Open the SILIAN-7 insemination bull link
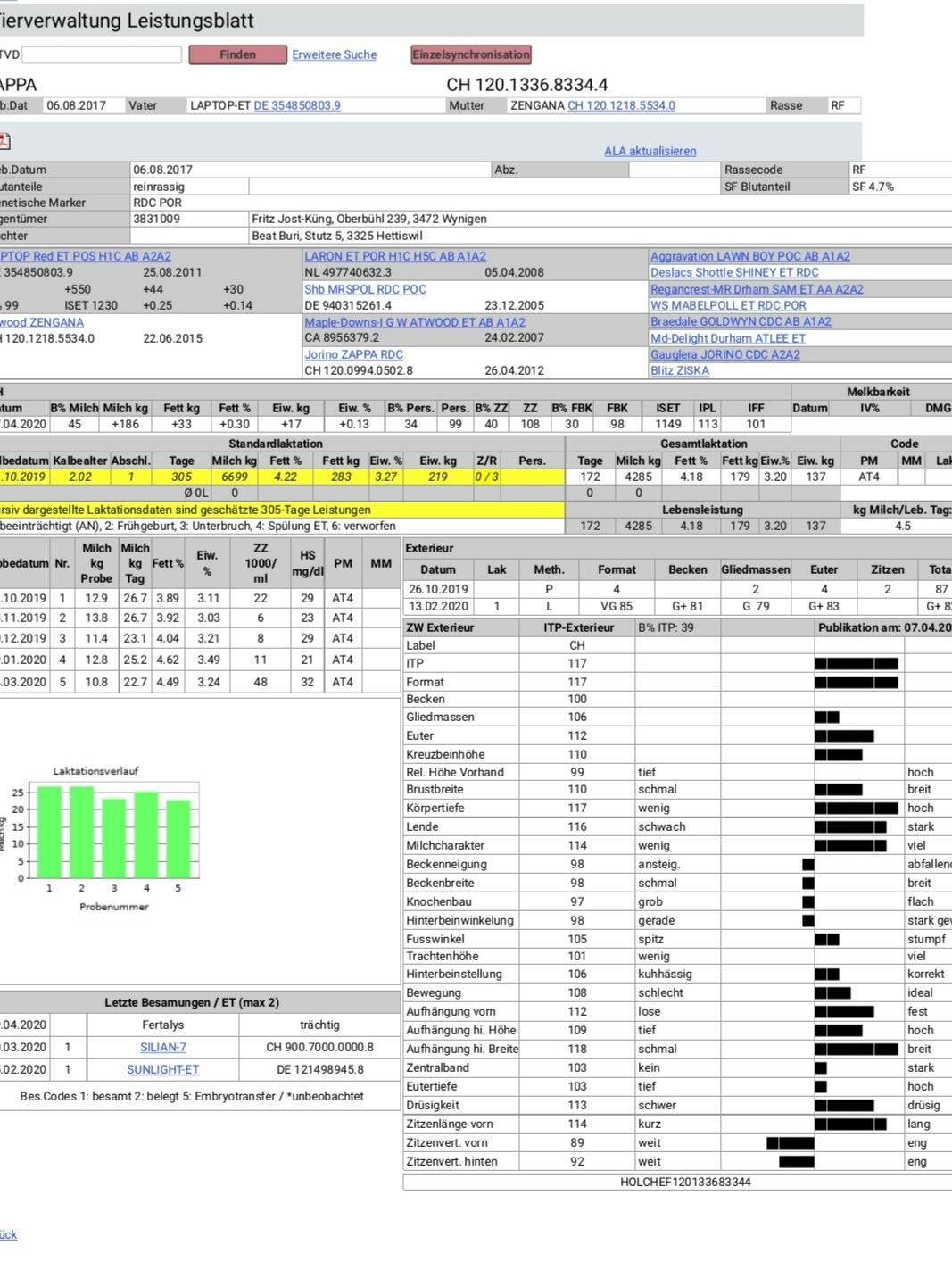The image size is (952, 1270). tap(162, 1048)
